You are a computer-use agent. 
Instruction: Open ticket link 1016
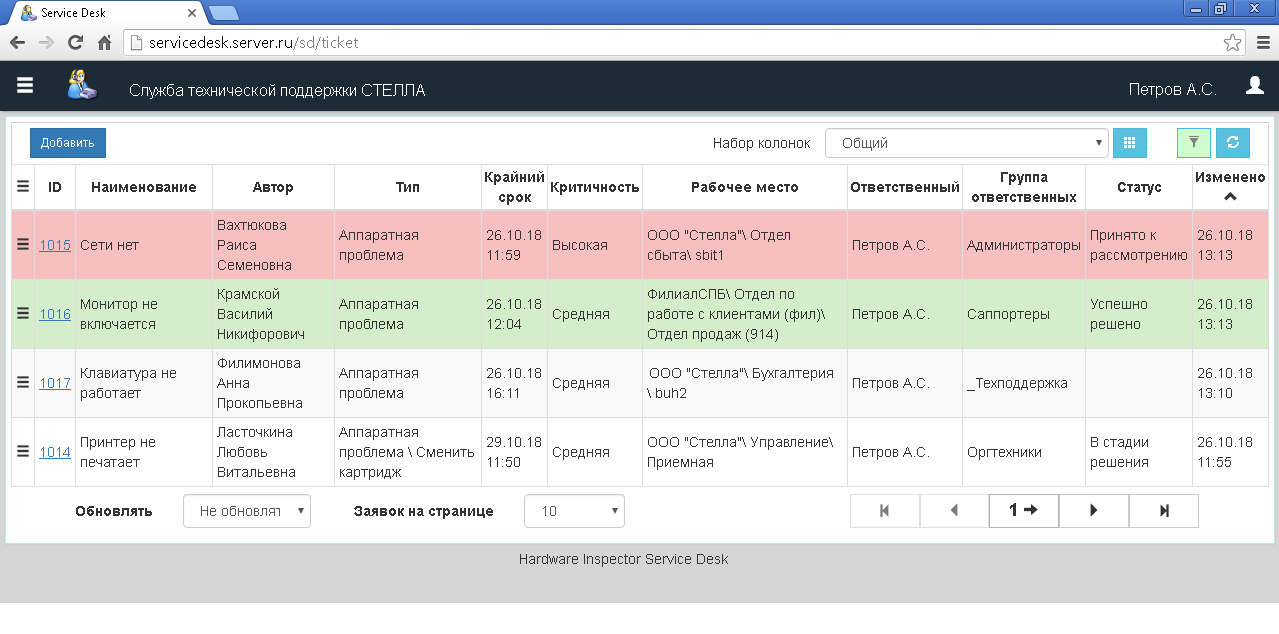point(55,314)
